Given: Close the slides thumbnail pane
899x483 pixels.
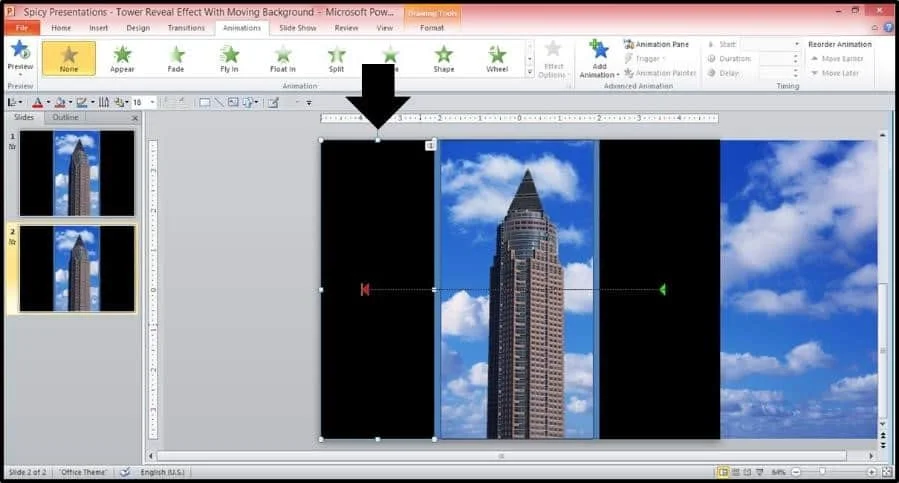Looking at the screenshot, I should tap(135, 118).
